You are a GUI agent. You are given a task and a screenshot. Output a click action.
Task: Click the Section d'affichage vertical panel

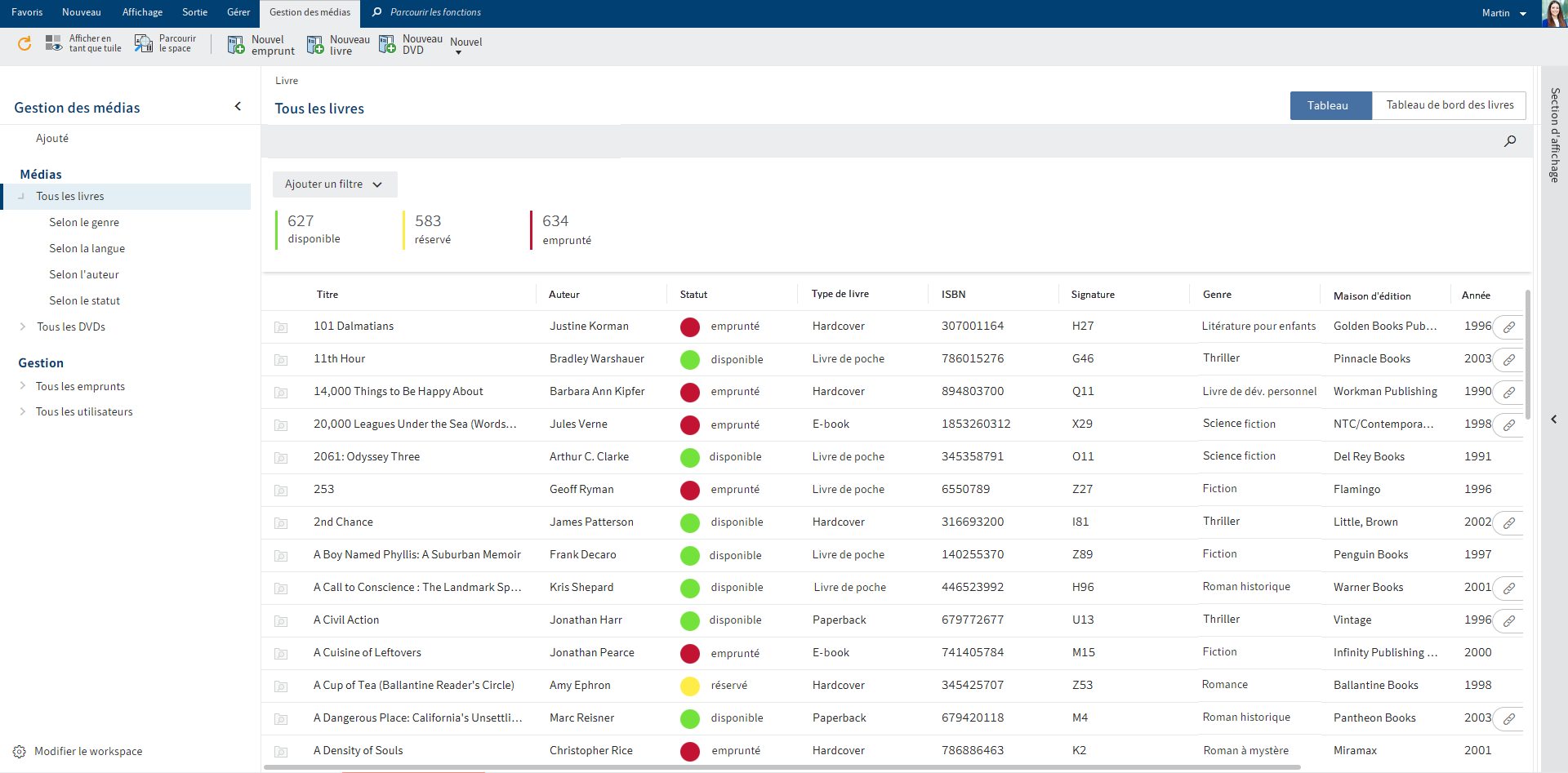[1554, 135]
